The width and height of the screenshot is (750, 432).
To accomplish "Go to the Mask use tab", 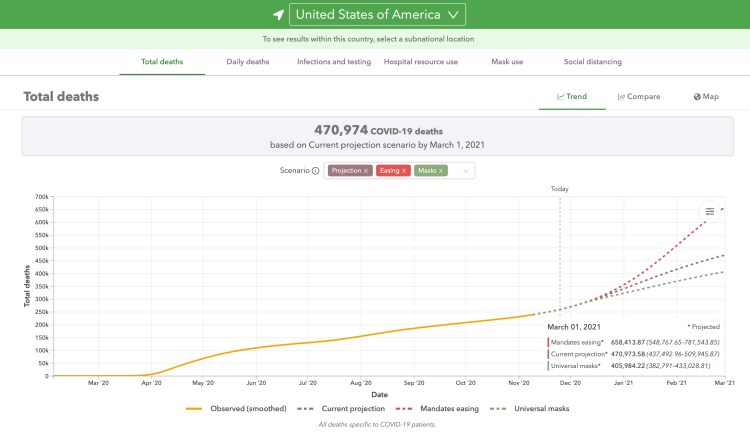I will pos(507,62).
